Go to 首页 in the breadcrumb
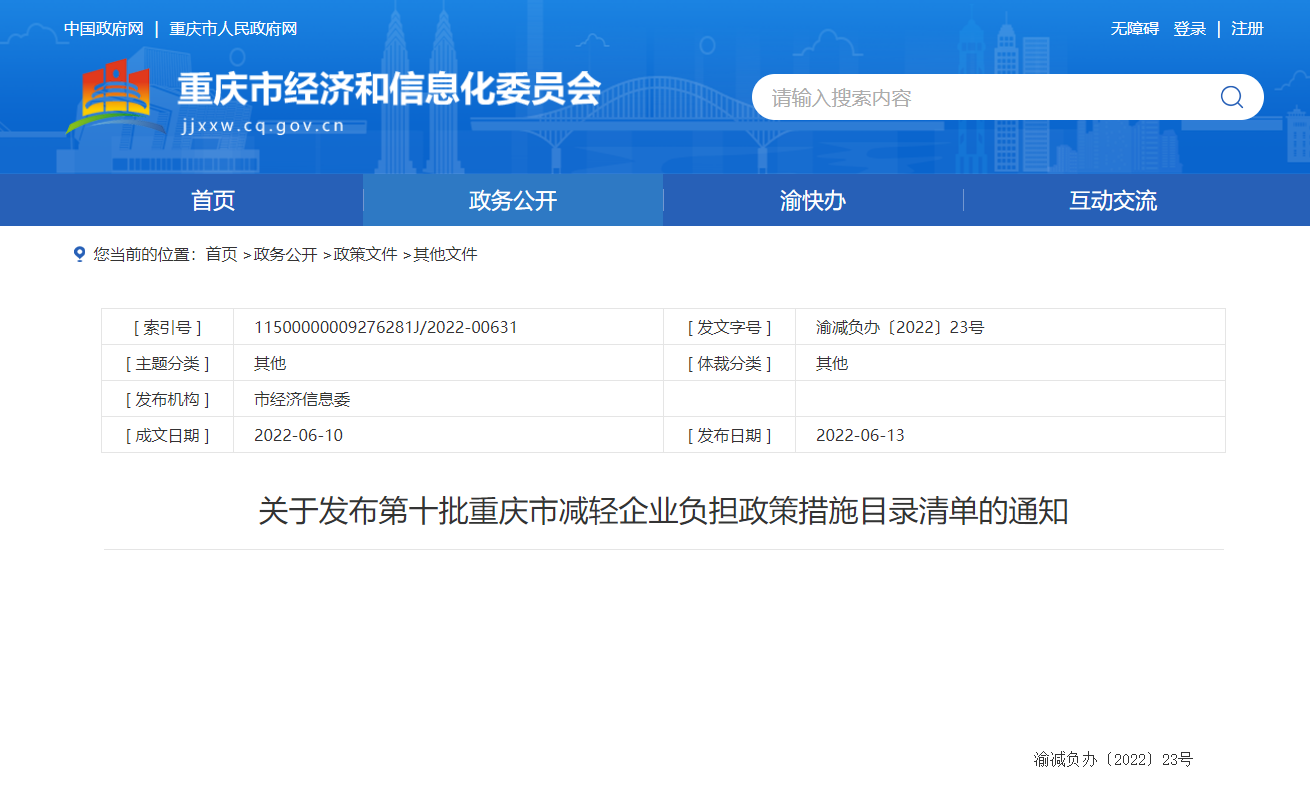The image size is (1310, 790). [x=221, y=254]
